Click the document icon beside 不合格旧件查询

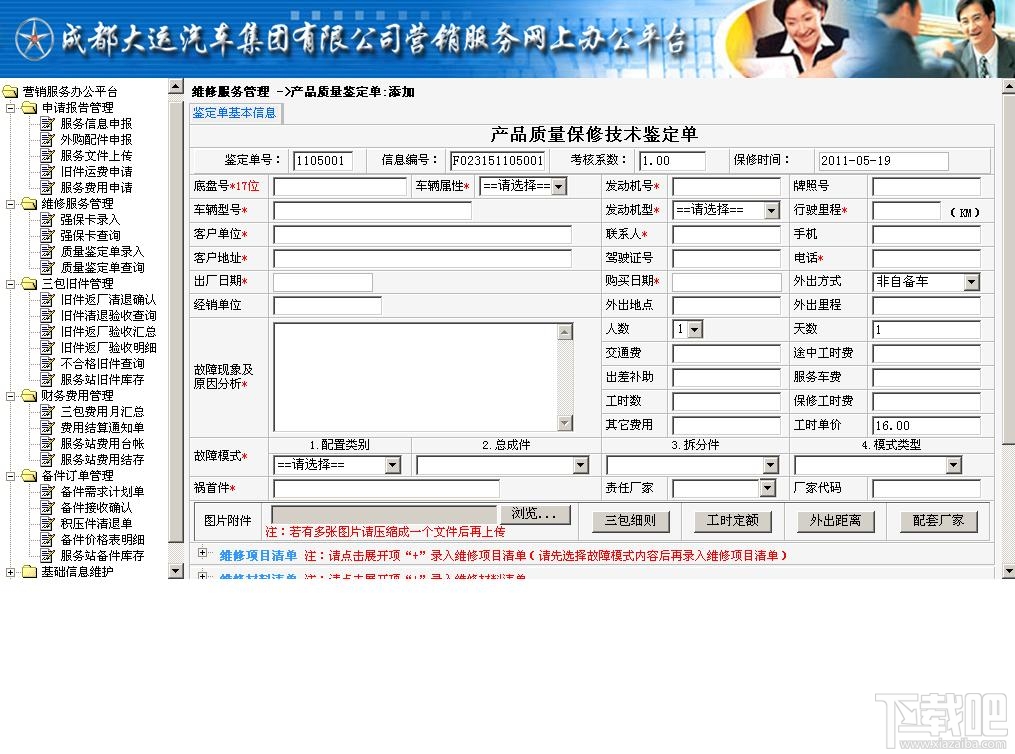tap(47, 364)
